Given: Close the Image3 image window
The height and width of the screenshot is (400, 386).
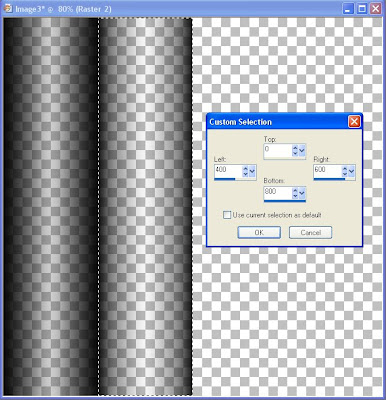Looking at the screenshot, I should (376, 9).
